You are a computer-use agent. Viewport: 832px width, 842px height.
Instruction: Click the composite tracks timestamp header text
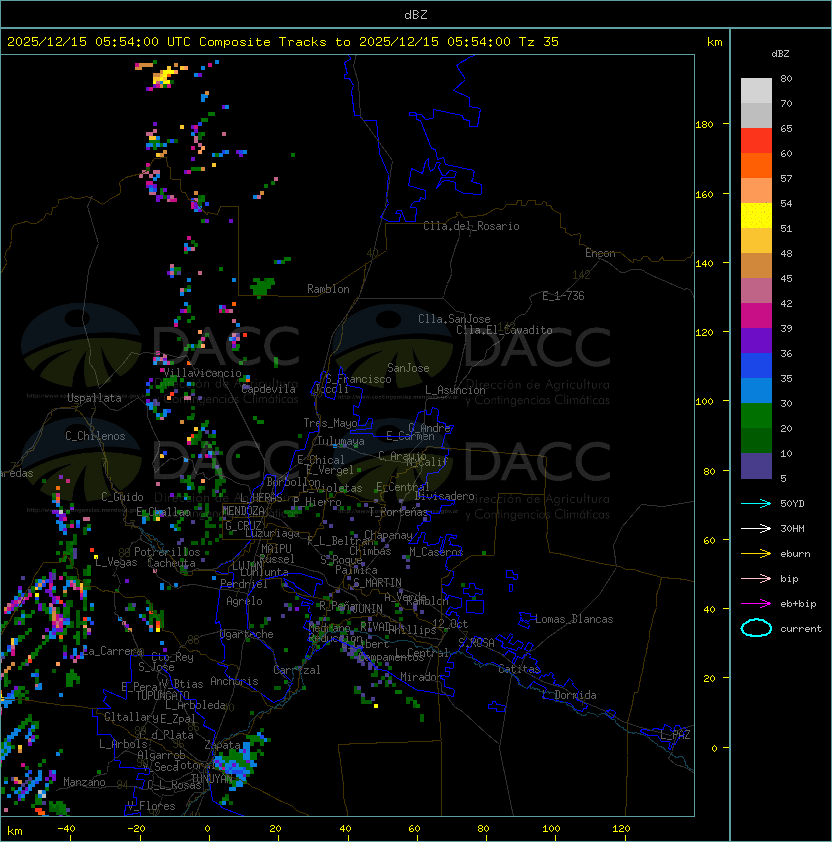pos(283,42)
